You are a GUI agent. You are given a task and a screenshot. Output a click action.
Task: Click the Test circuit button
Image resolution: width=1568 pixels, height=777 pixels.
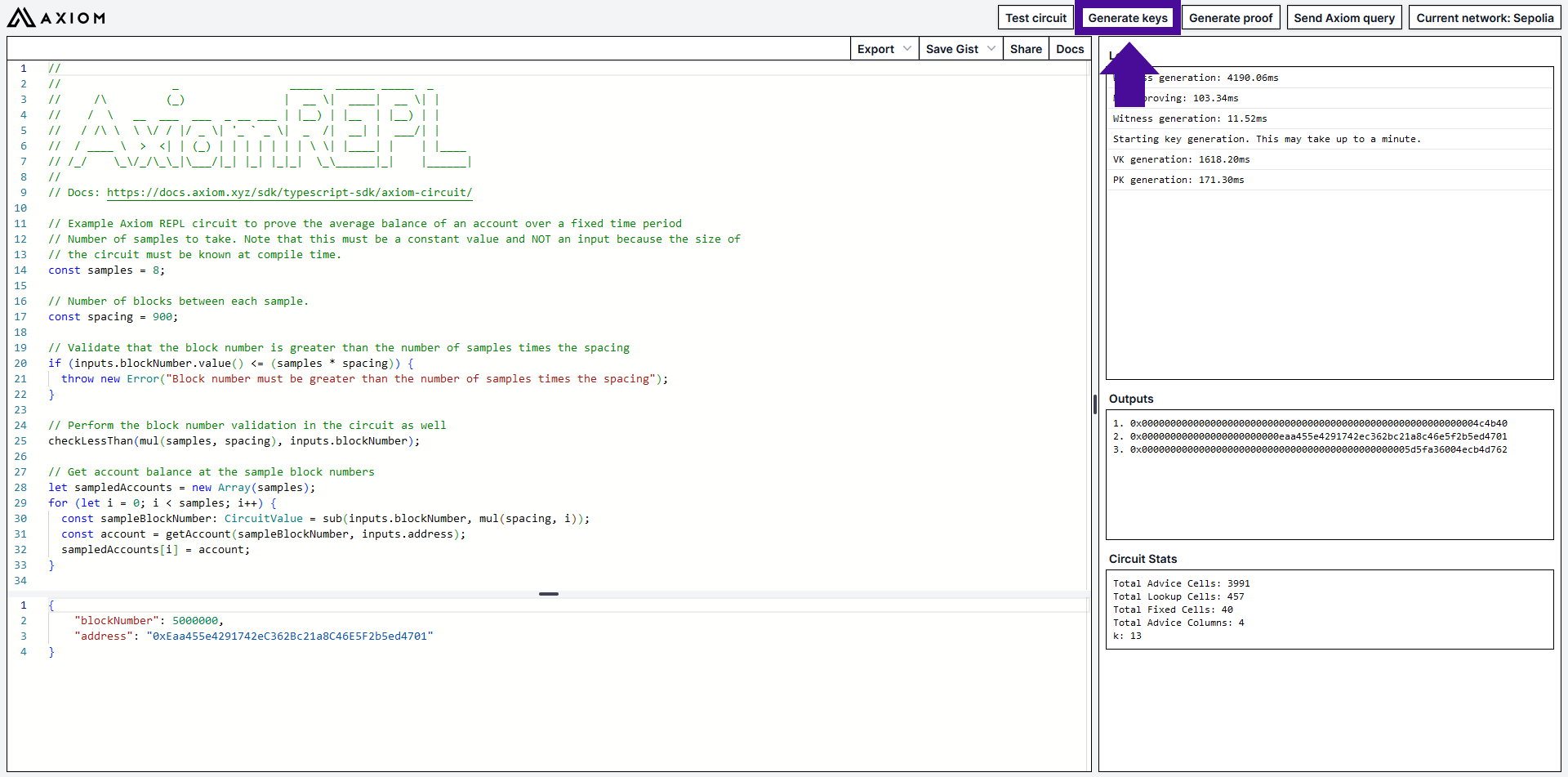(1036, 18)
